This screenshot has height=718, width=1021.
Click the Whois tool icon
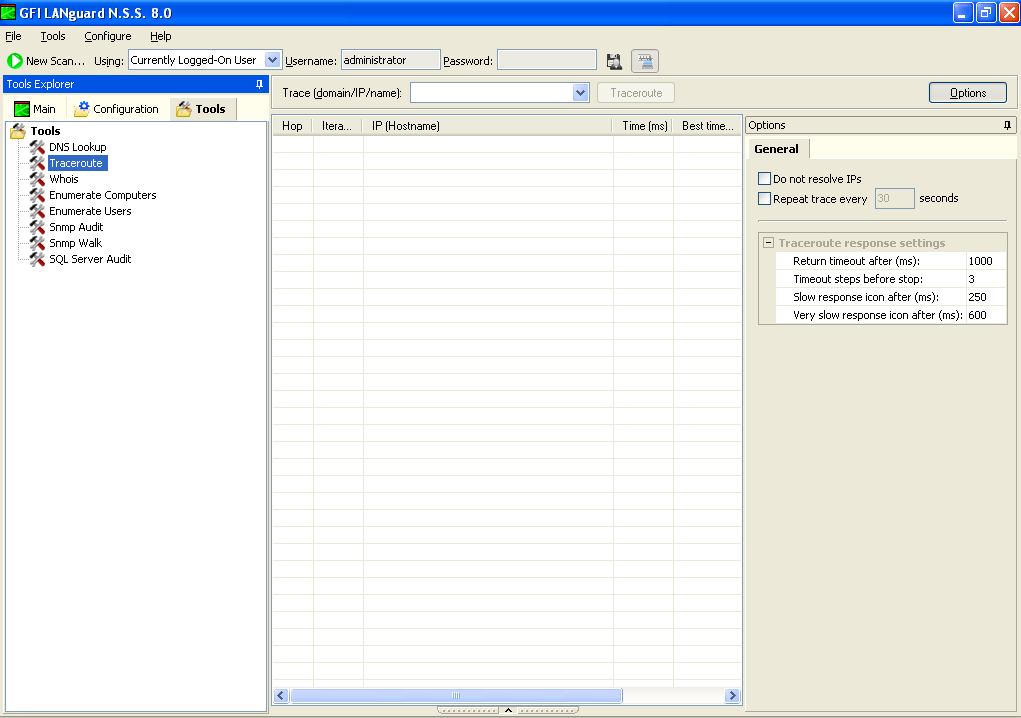[x=37, y=179]
